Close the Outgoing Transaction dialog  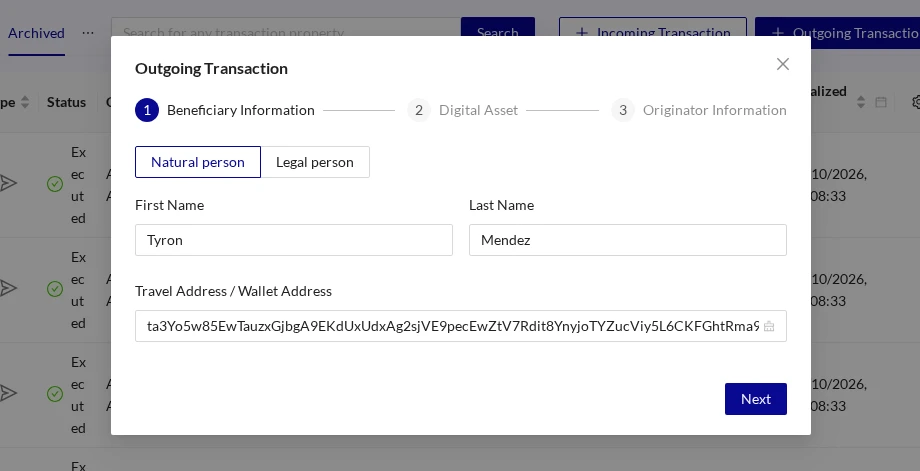point(783,64)
